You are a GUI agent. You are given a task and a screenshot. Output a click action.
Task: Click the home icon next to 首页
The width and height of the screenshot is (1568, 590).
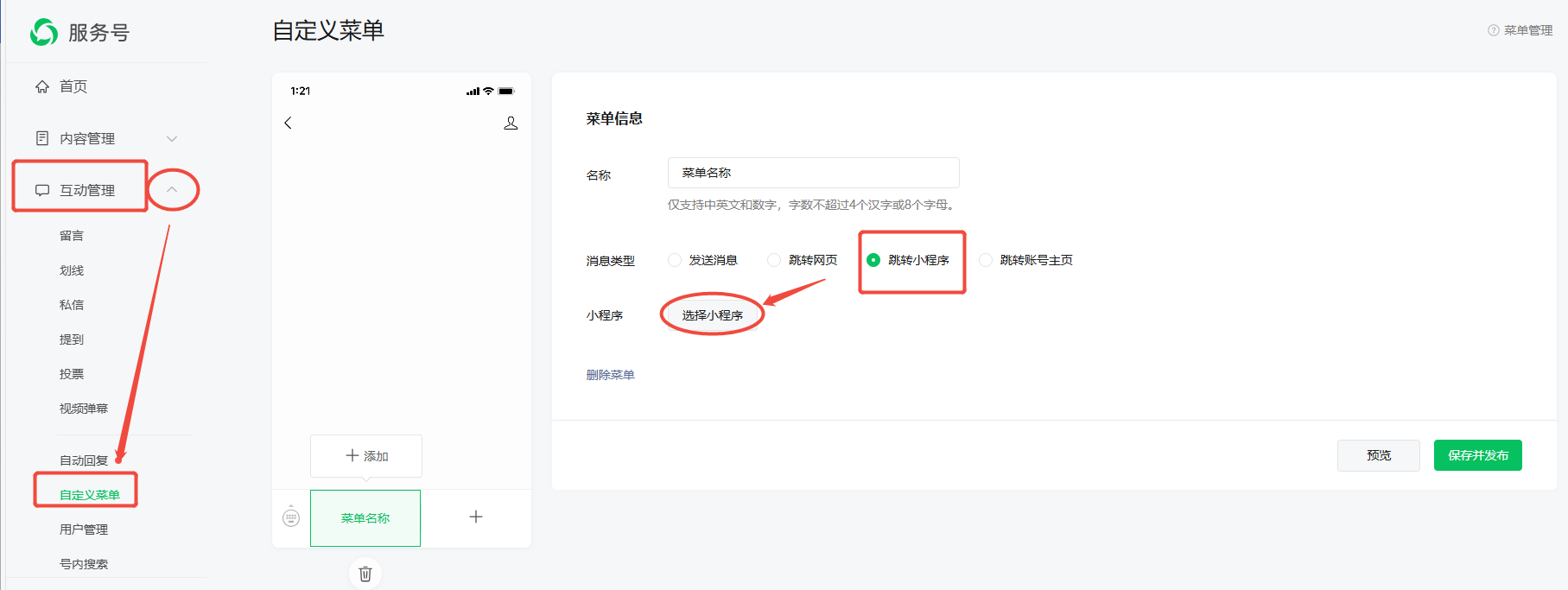tap(42, 86)
